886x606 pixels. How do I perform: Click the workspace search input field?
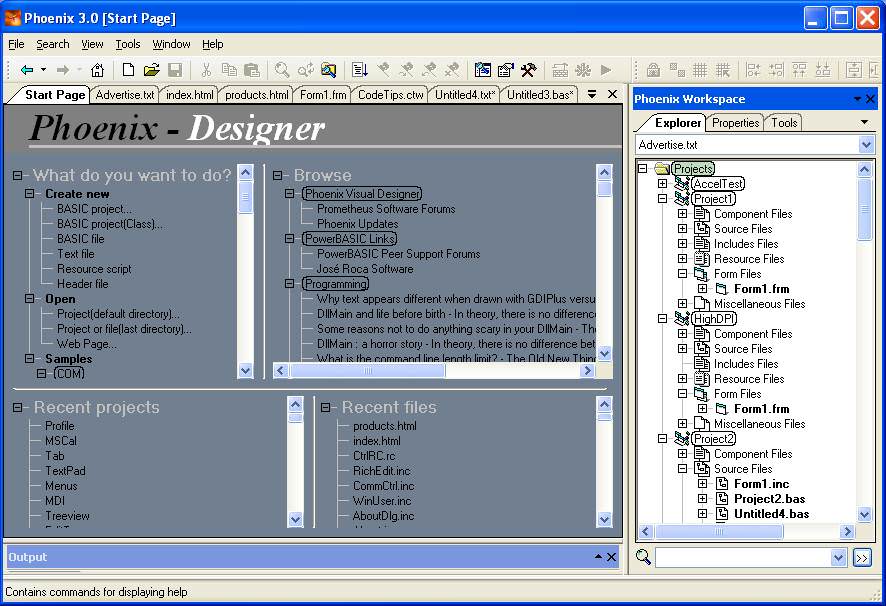pyautogui.click(x=744, y=558)
